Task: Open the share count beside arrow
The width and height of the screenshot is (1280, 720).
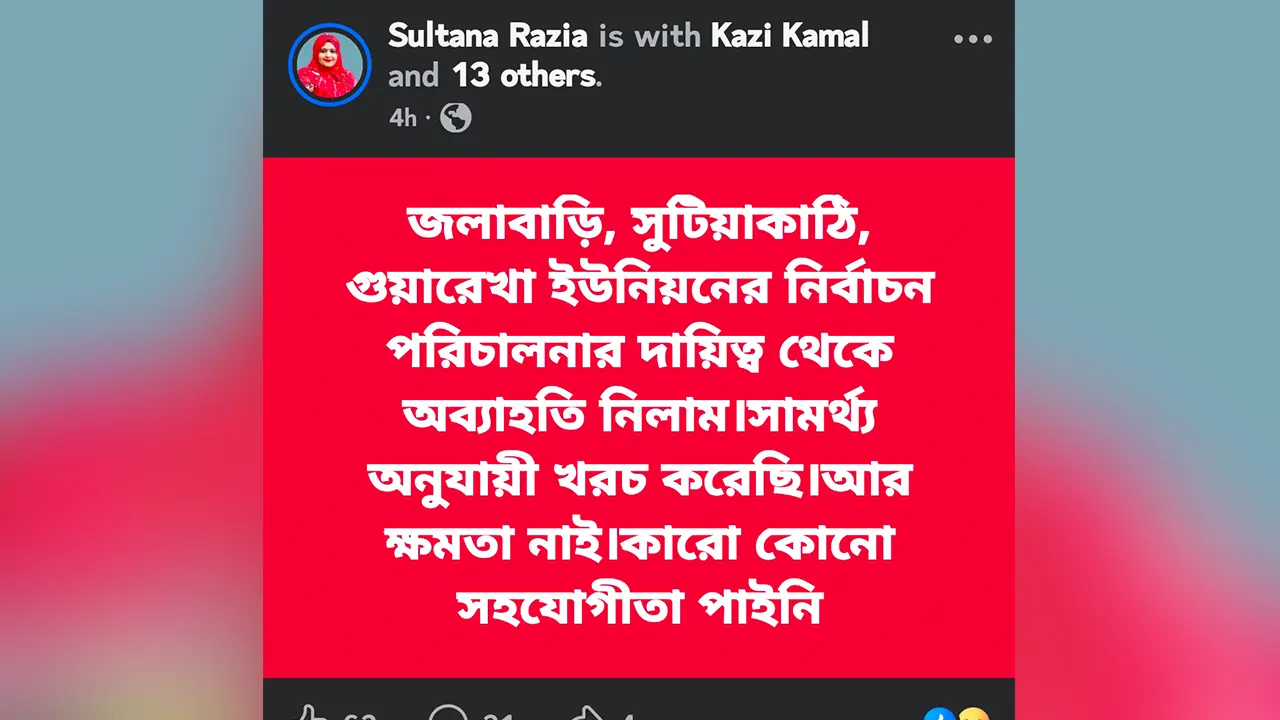Action: pos(629,716)
